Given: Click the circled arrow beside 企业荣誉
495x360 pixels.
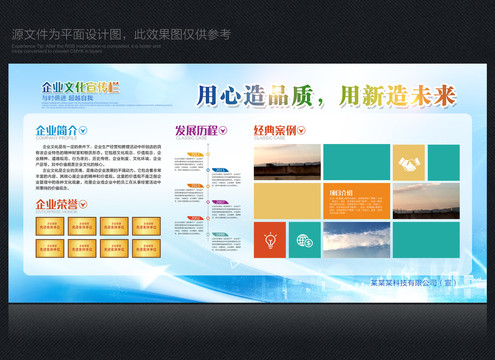Looking at the screenshot, I should [83, 204].
